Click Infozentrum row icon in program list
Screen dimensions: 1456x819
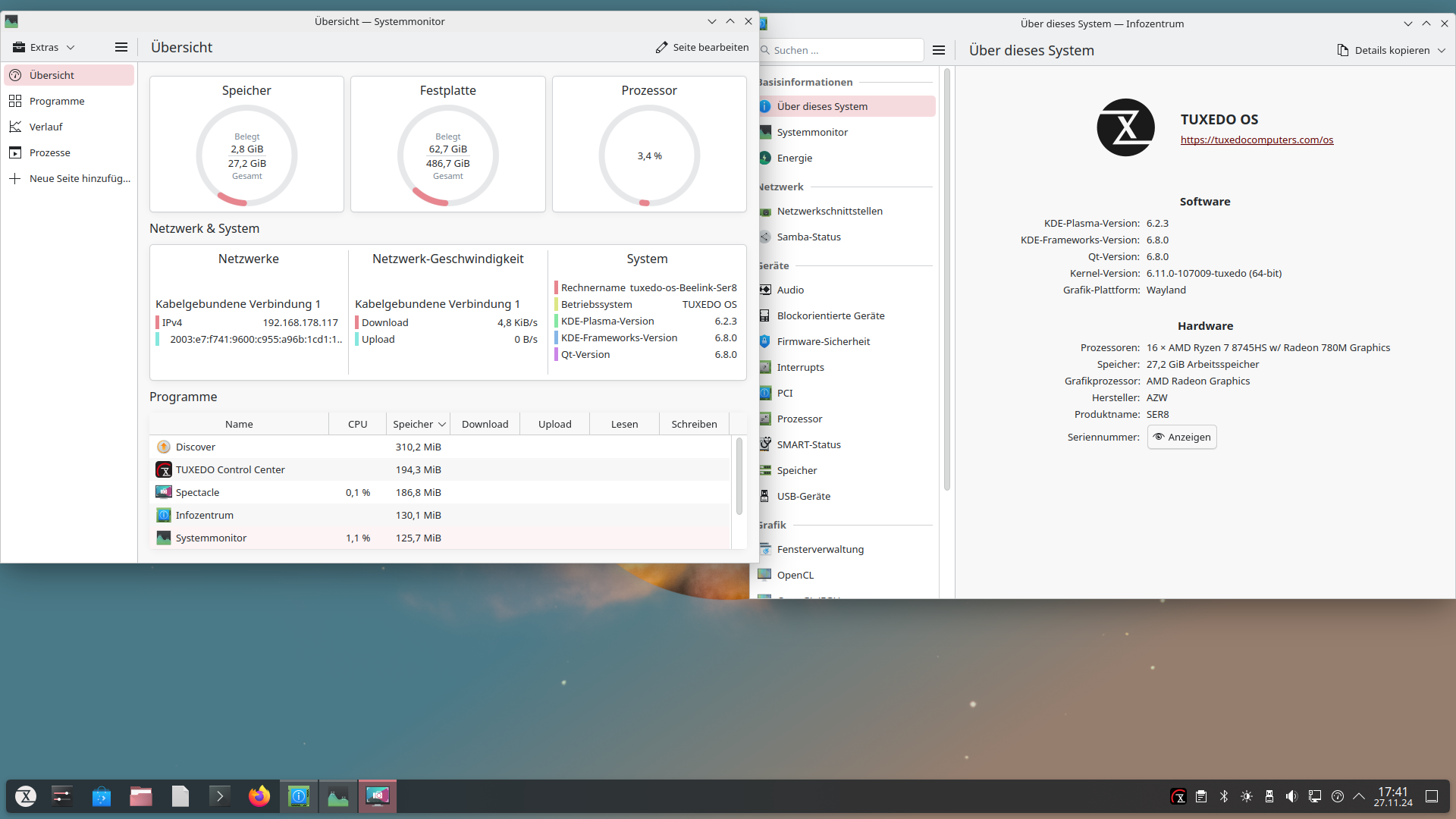pyautogui.click(x=164, y=515)
